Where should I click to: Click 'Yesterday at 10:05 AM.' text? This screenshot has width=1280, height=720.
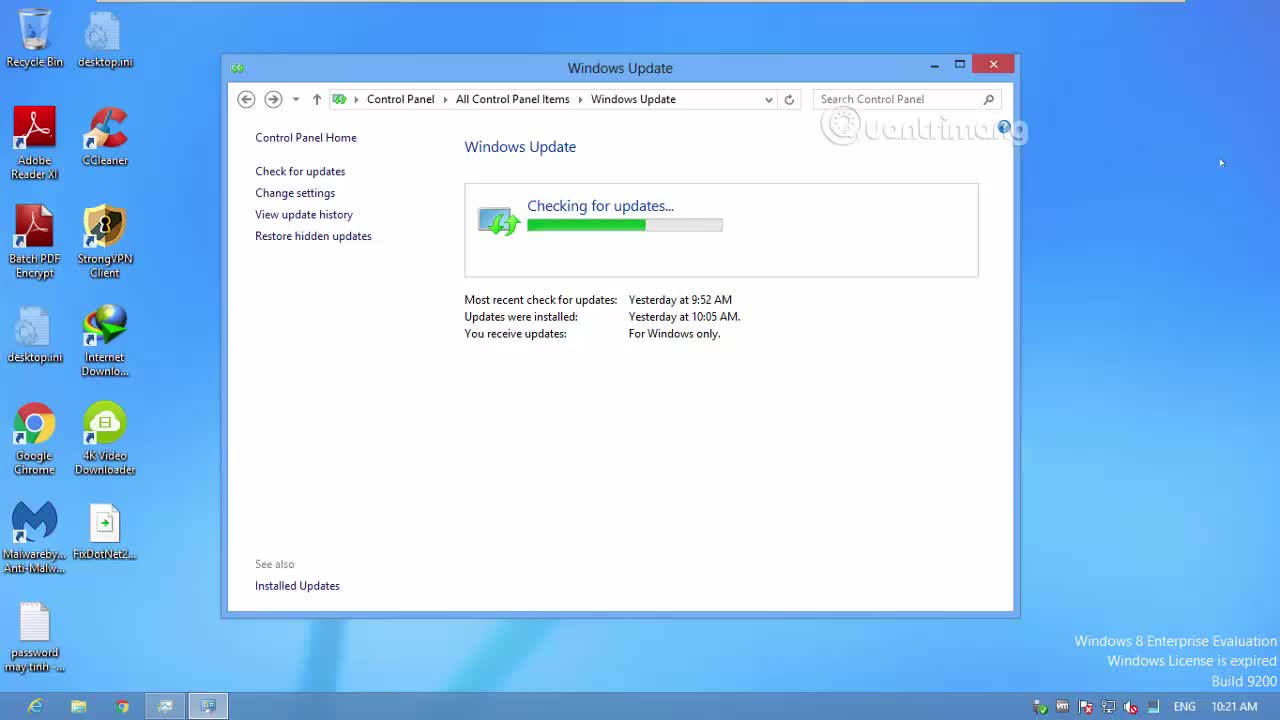pyautogui.click(x=684, y=317)
